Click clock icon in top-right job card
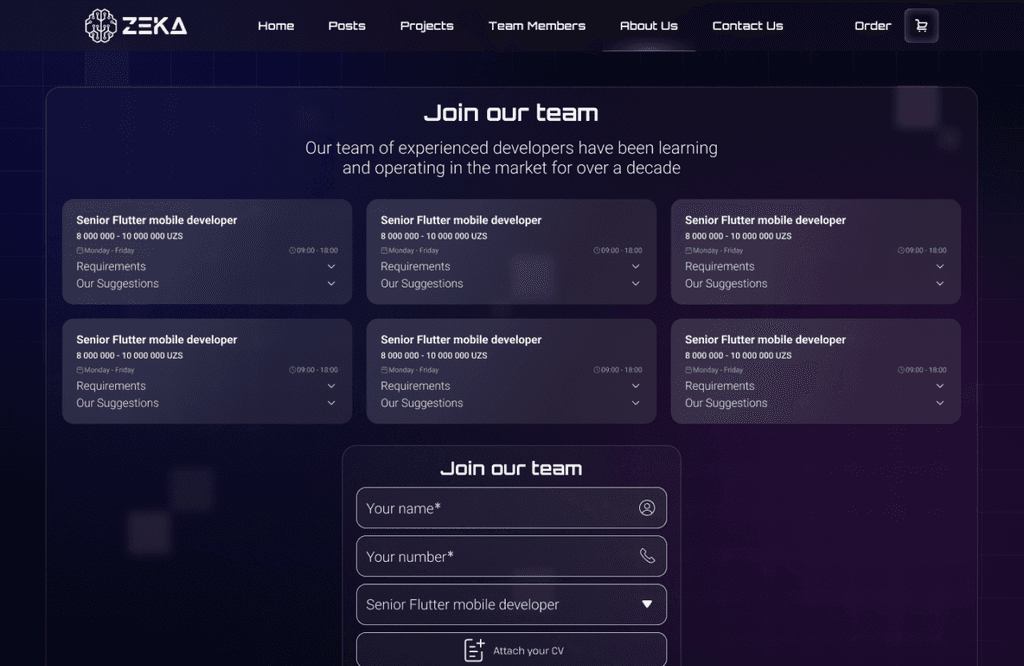 pos(901,251)
